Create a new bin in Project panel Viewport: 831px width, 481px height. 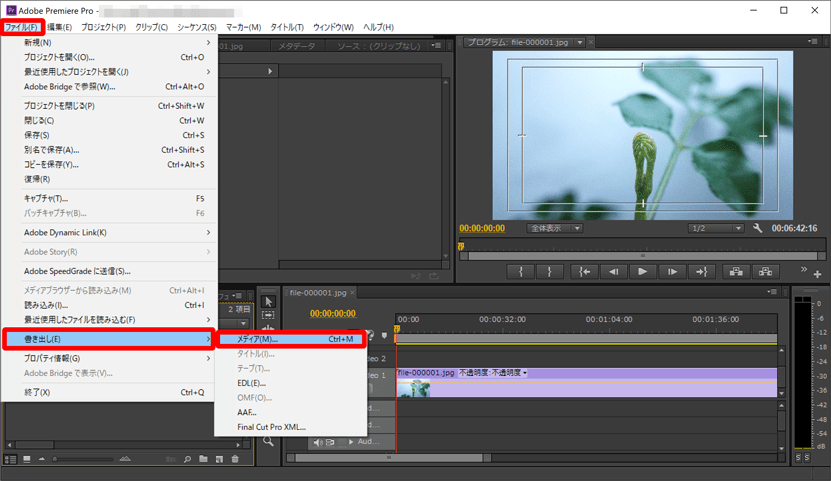(x=203, y=459)
